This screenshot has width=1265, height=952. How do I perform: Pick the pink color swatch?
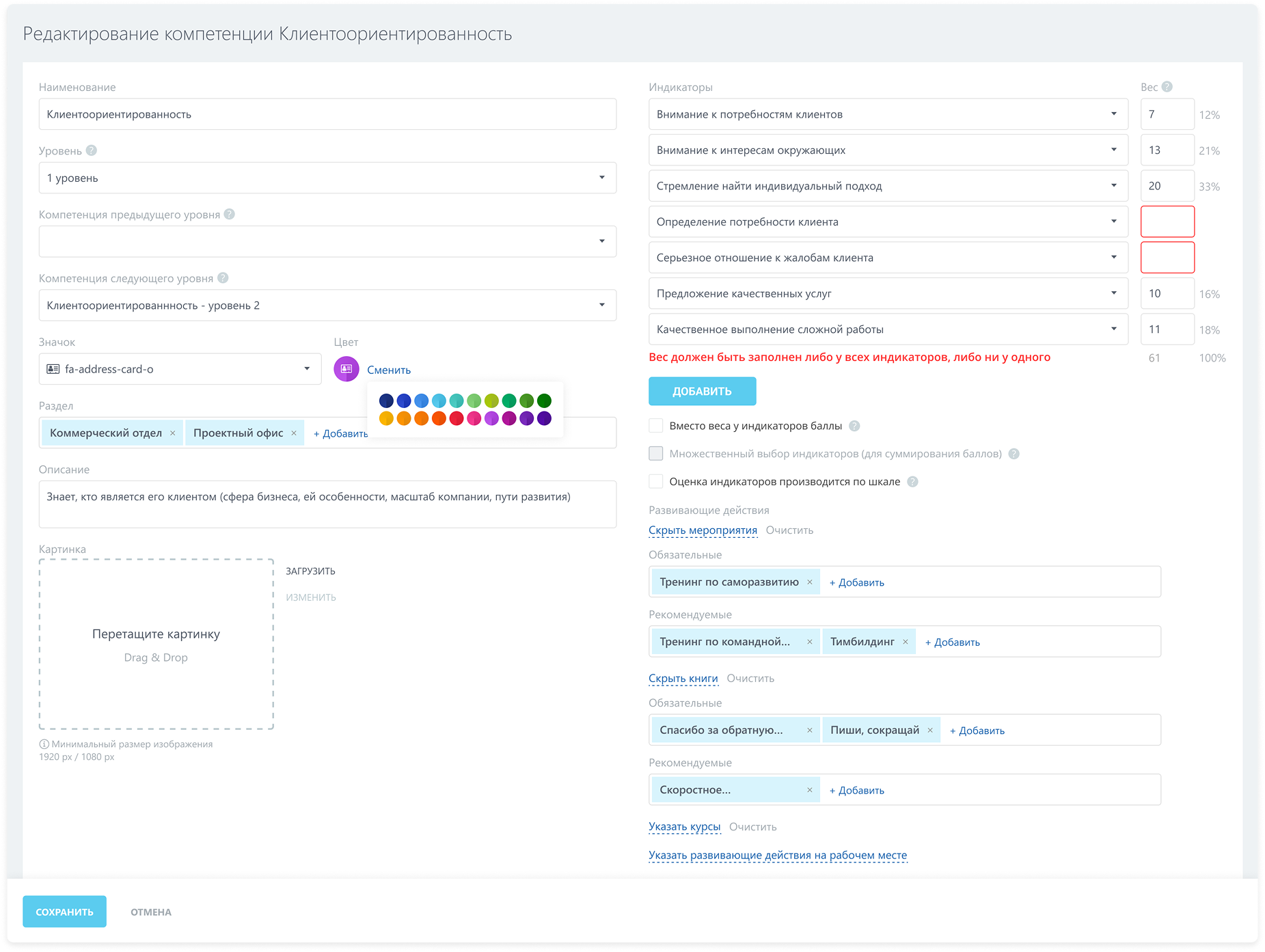coord(474,418)
